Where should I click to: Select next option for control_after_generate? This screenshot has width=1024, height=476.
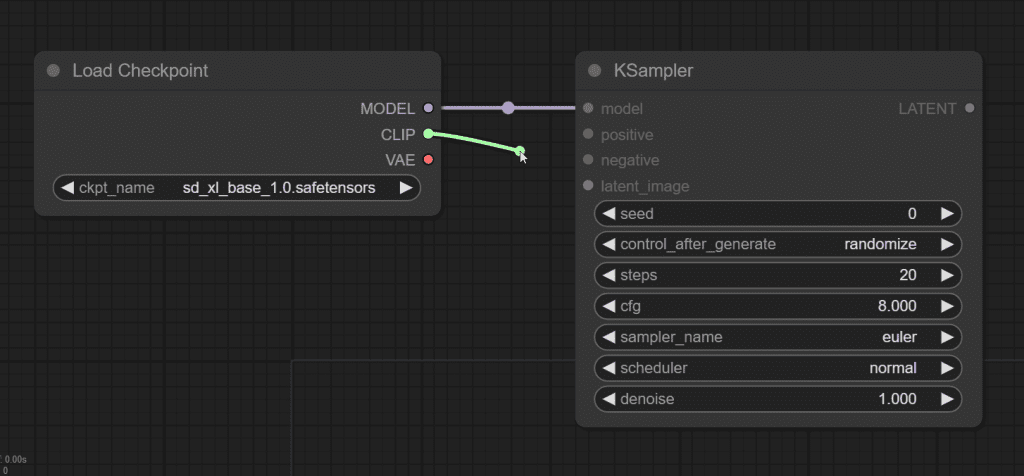click(946, 244)
